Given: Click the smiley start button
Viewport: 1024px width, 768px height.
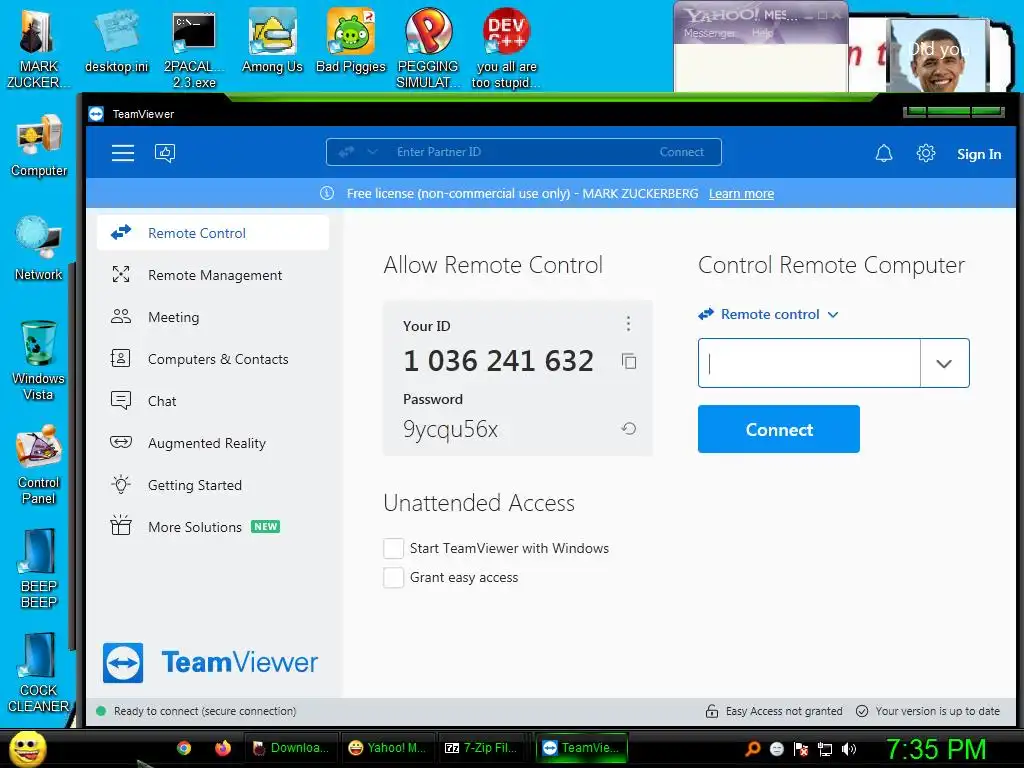Looking at the screenshot, I should click(28, 749).
